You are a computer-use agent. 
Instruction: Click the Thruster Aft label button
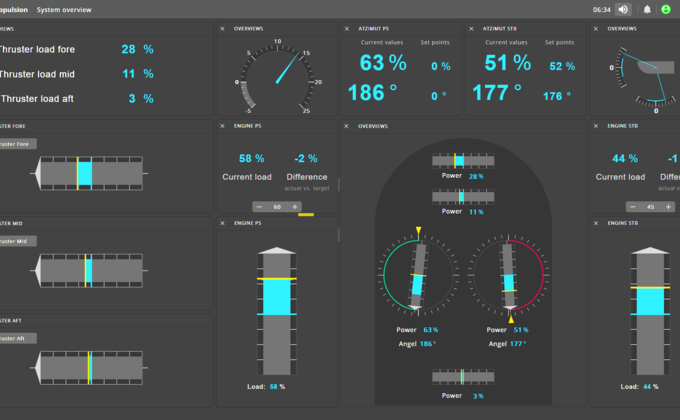tap(17, 338)
